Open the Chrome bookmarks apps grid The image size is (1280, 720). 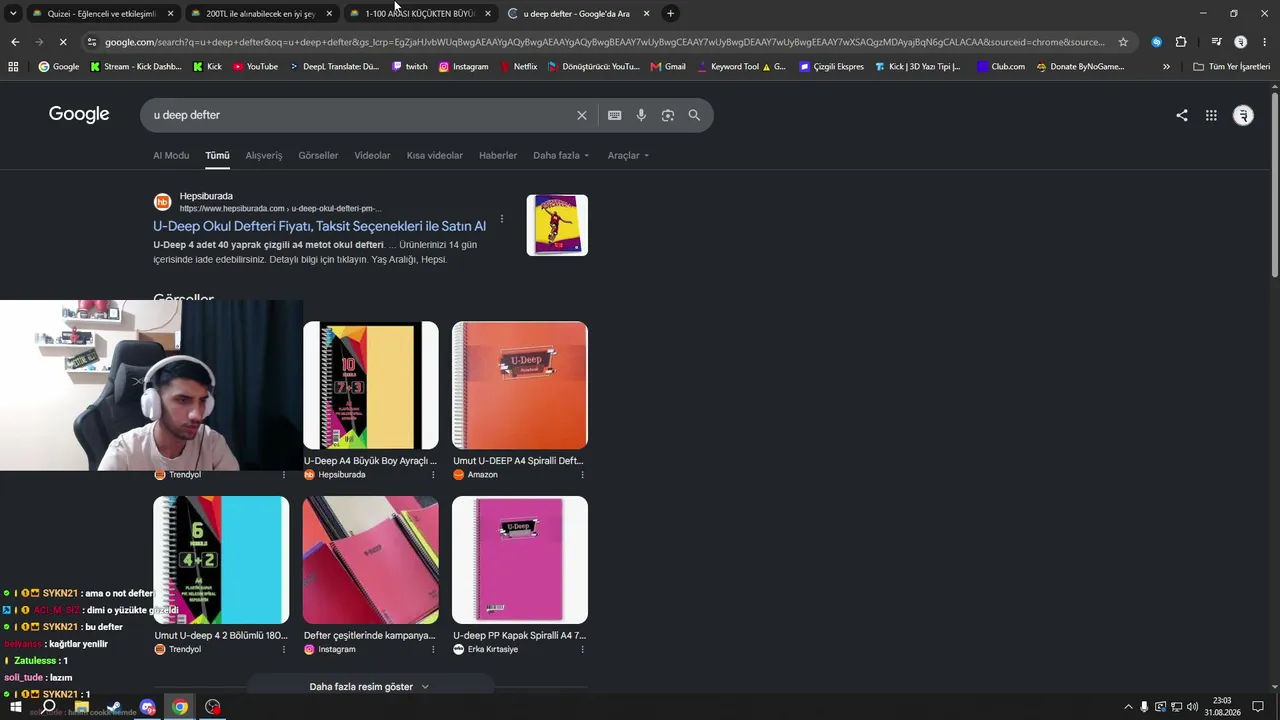(x=13, y=67)
